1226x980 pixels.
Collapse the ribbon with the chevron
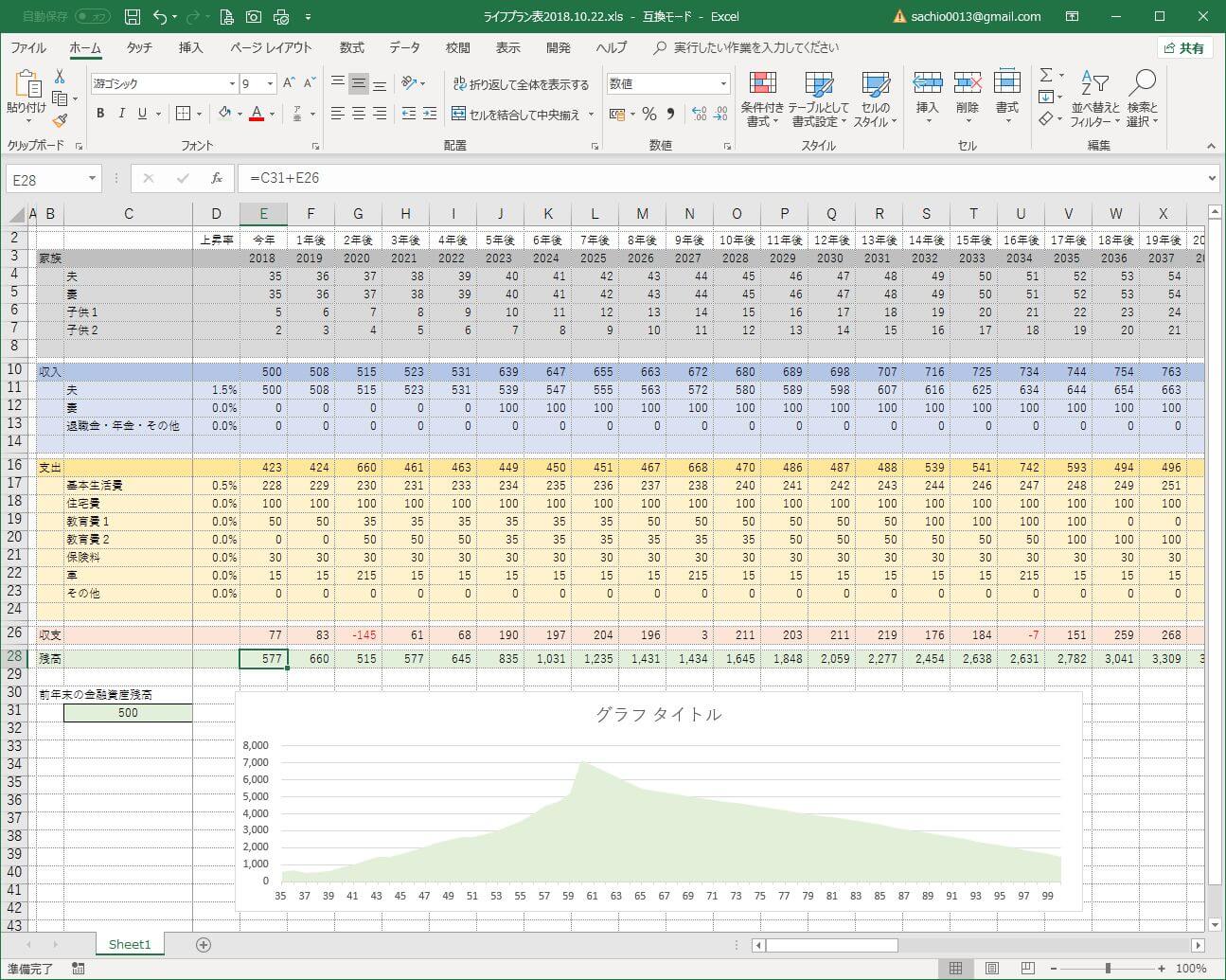(x=1211, y=146)
